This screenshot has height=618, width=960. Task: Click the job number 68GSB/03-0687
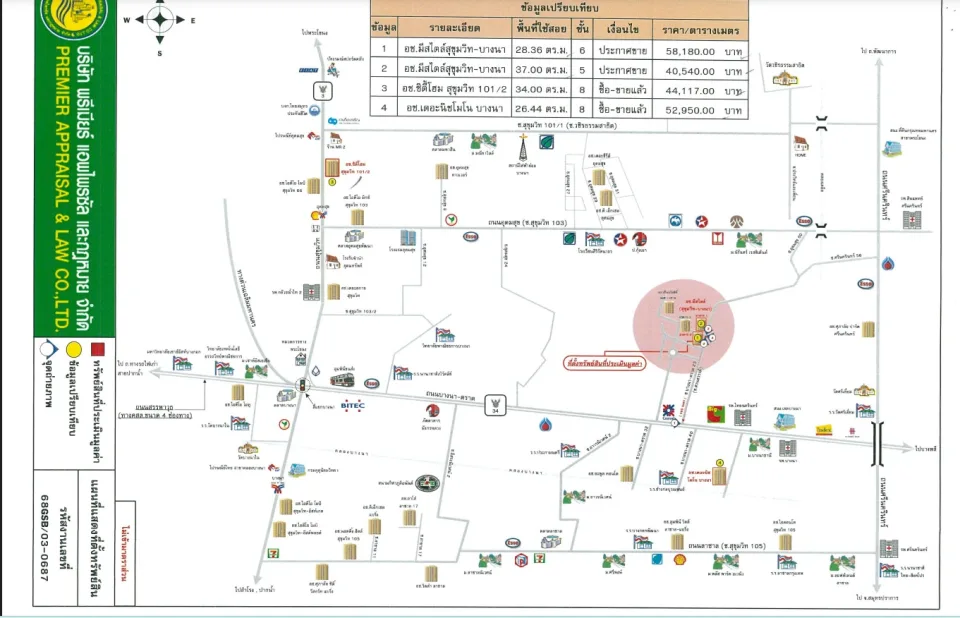click(x=43, y=538)
